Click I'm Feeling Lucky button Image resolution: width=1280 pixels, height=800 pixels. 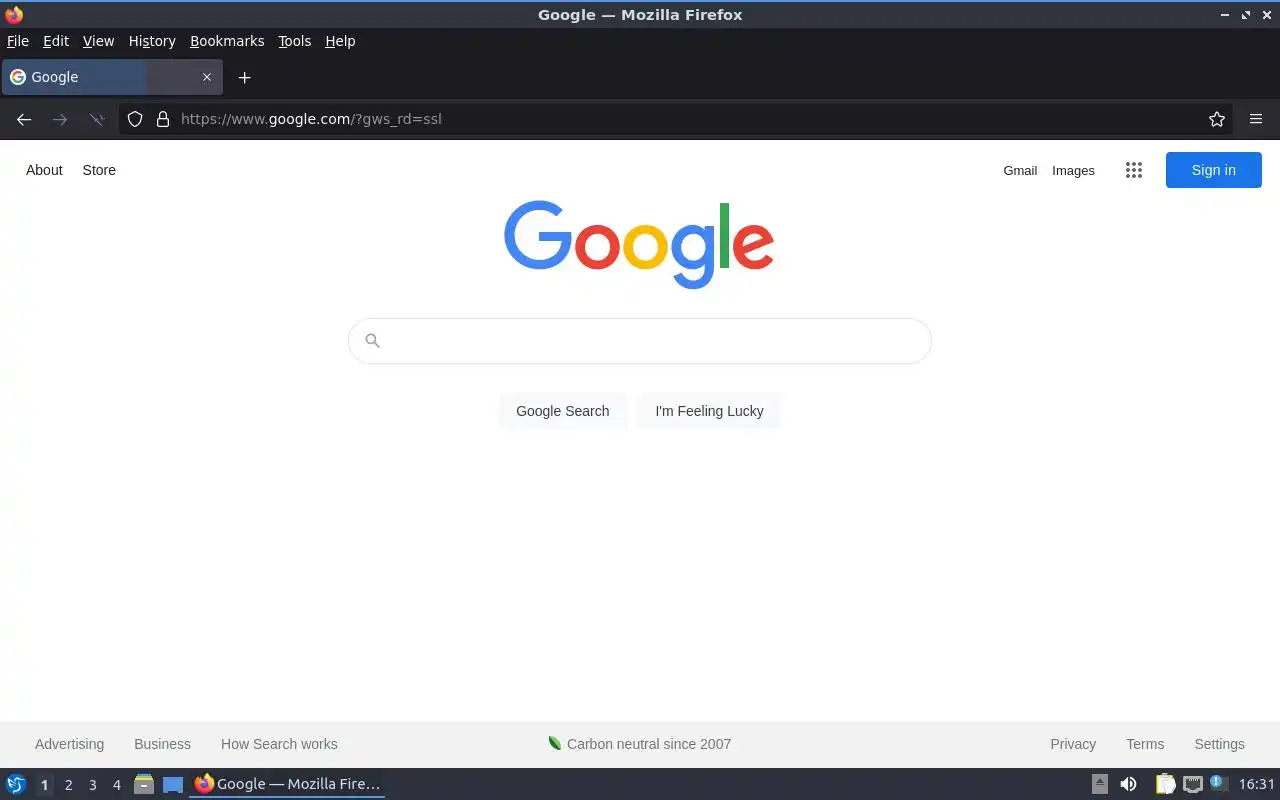pos(709,411)
